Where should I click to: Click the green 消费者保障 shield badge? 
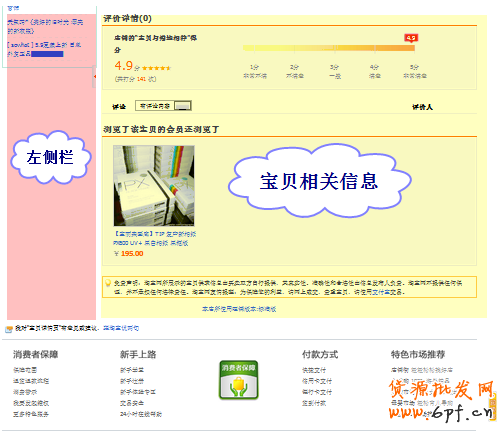(239, 380)
